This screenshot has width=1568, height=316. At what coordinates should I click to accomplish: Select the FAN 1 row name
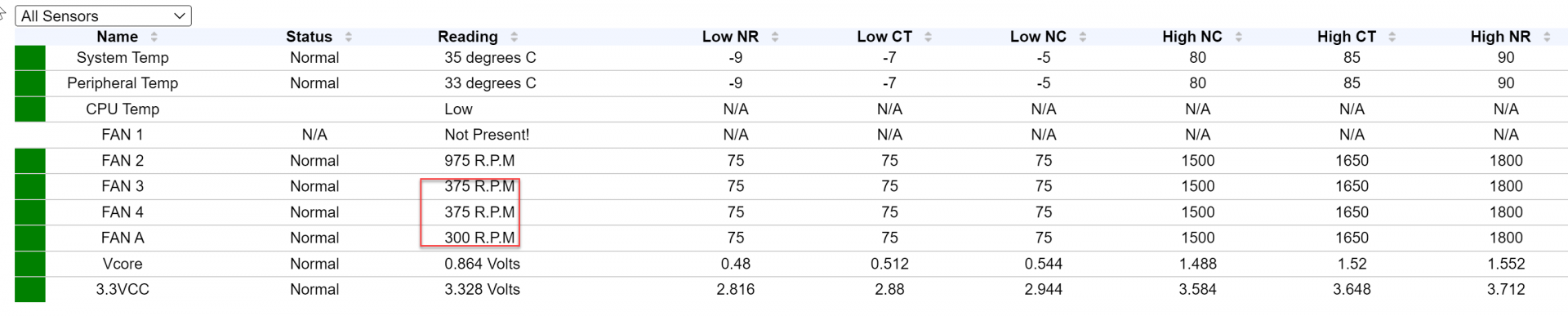coord(122,135)
